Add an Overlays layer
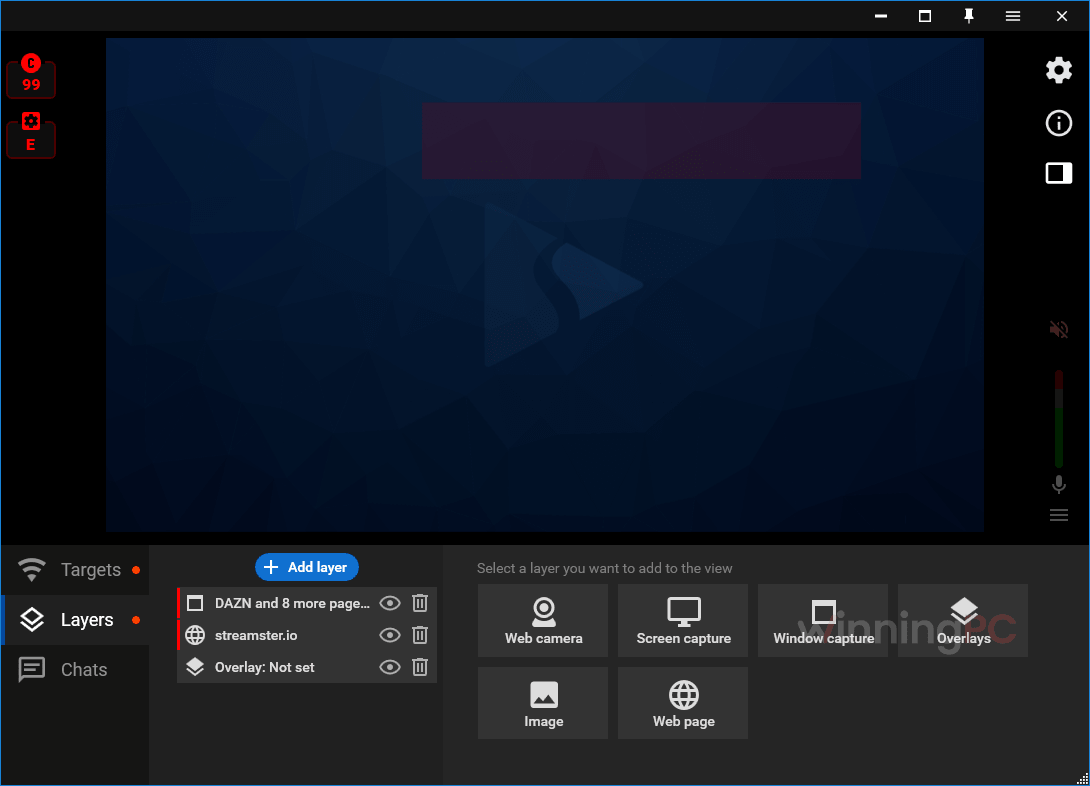This screenshot has height=786, width=1090. [x=963, y=621]
